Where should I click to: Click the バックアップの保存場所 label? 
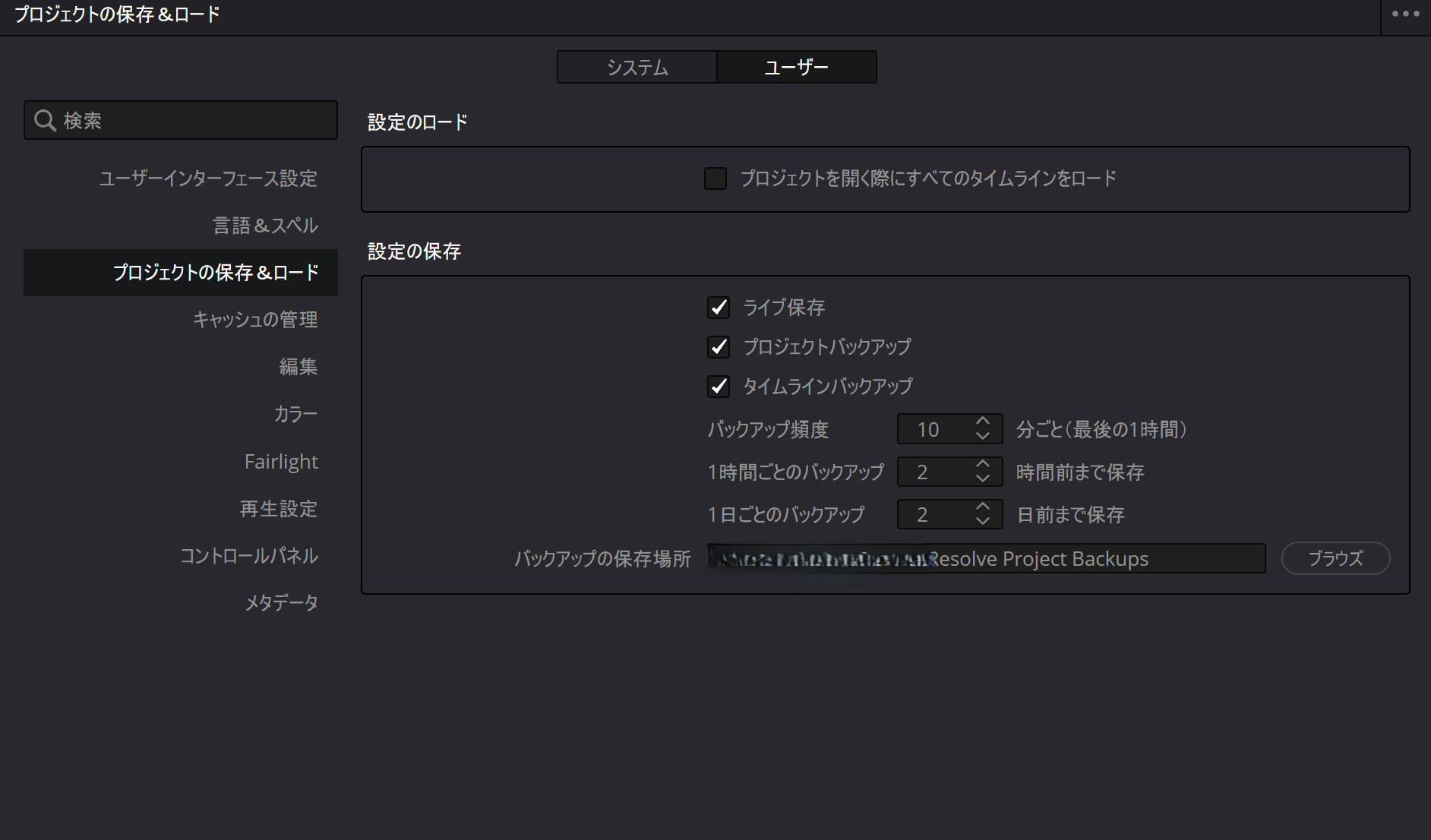pos(603,558)
